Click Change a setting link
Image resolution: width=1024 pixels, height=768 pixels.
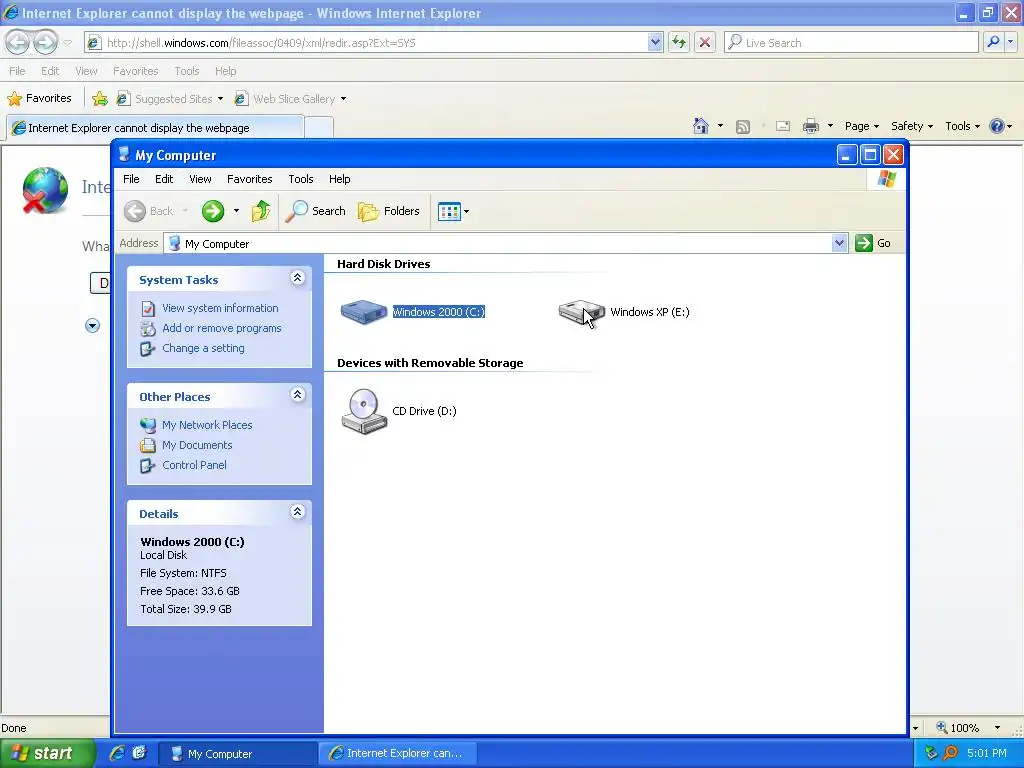tap(203, 349)
